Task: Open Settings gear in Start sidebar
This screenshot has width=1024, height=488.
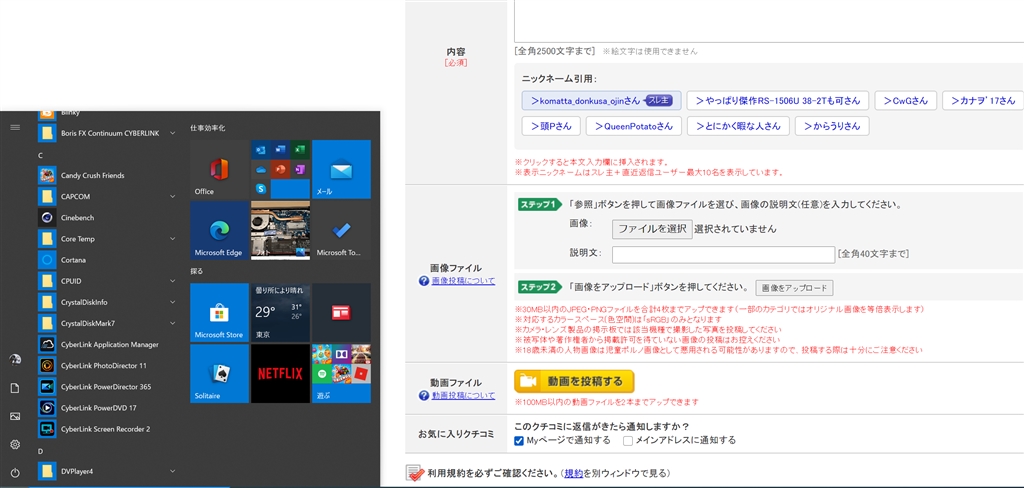Action: pyautogui.click(x=15, y=444)
